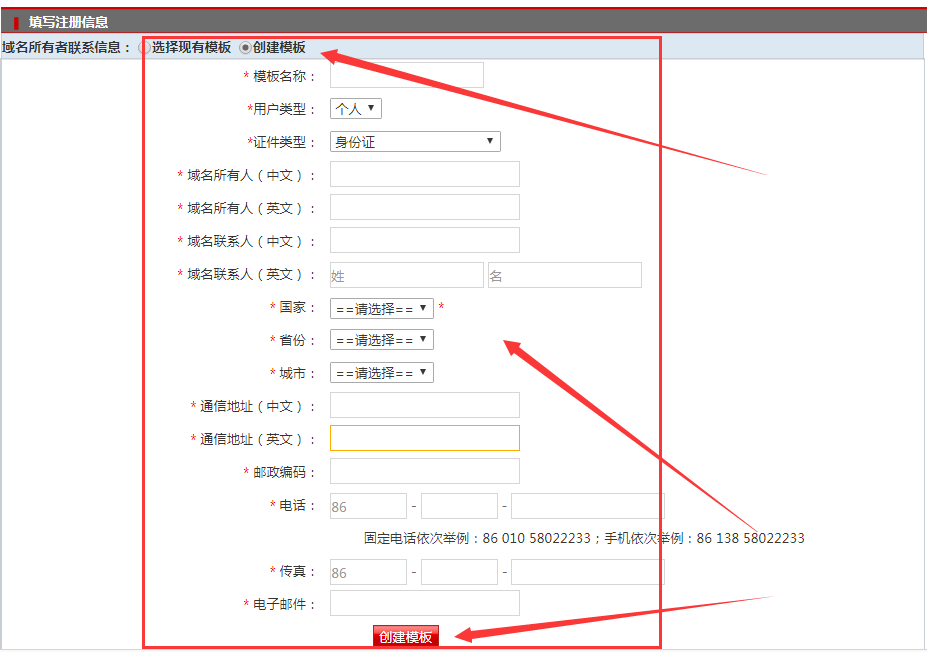
Task: Focus the 通信地址（英文）input field
Action: (x=424, y=438)
